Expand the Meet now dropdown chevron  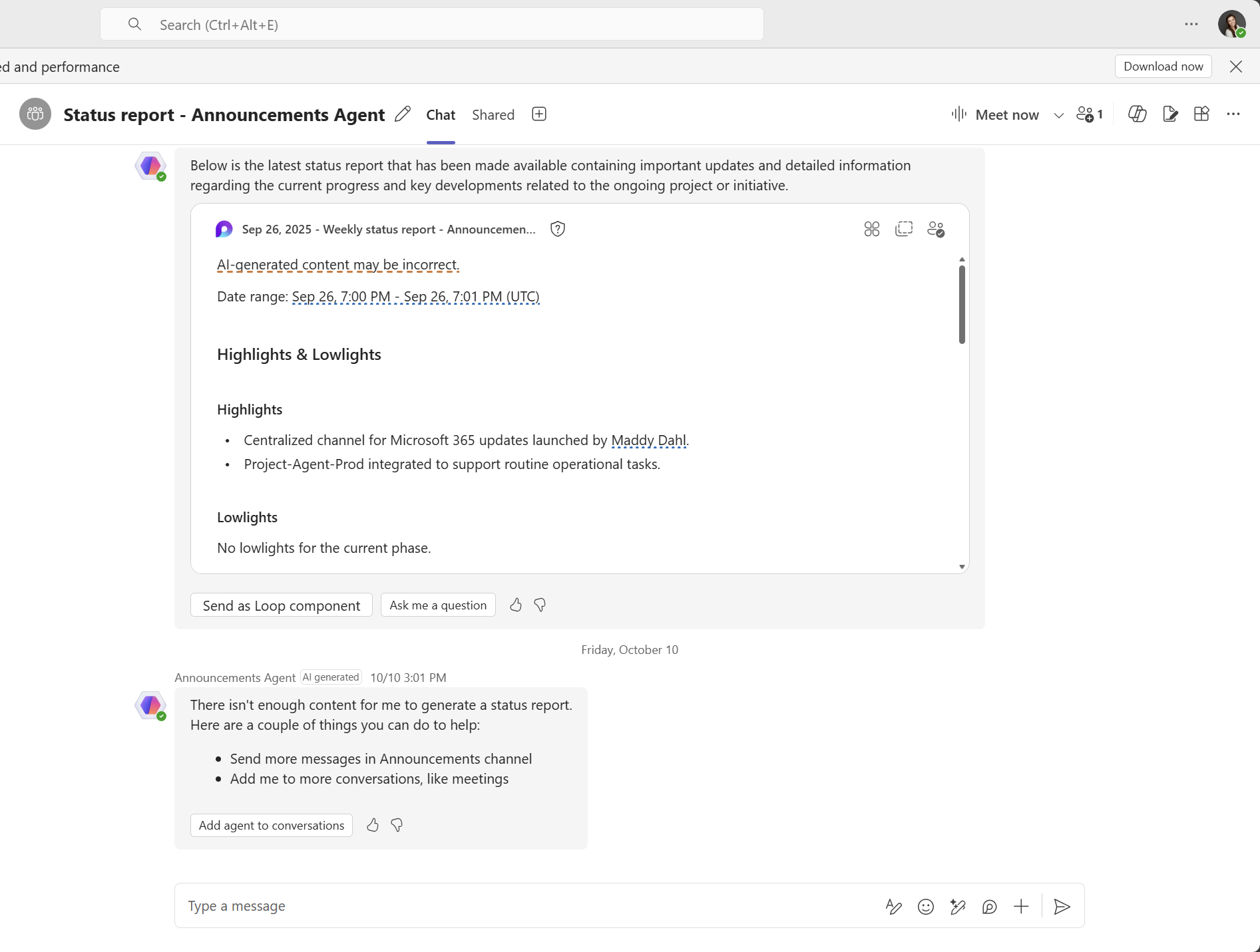click(1058, 115)
